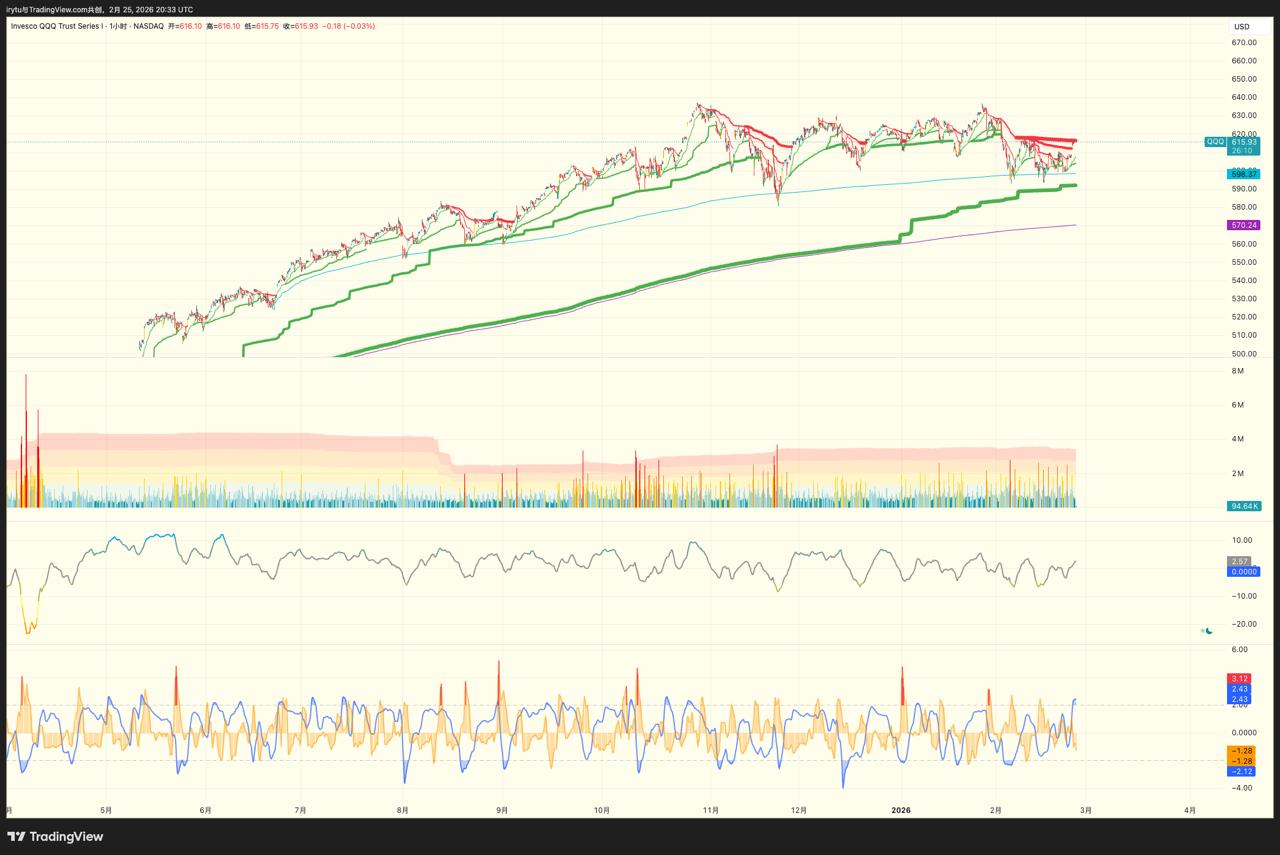Click the blue -2.12 indicator label

1240,771
